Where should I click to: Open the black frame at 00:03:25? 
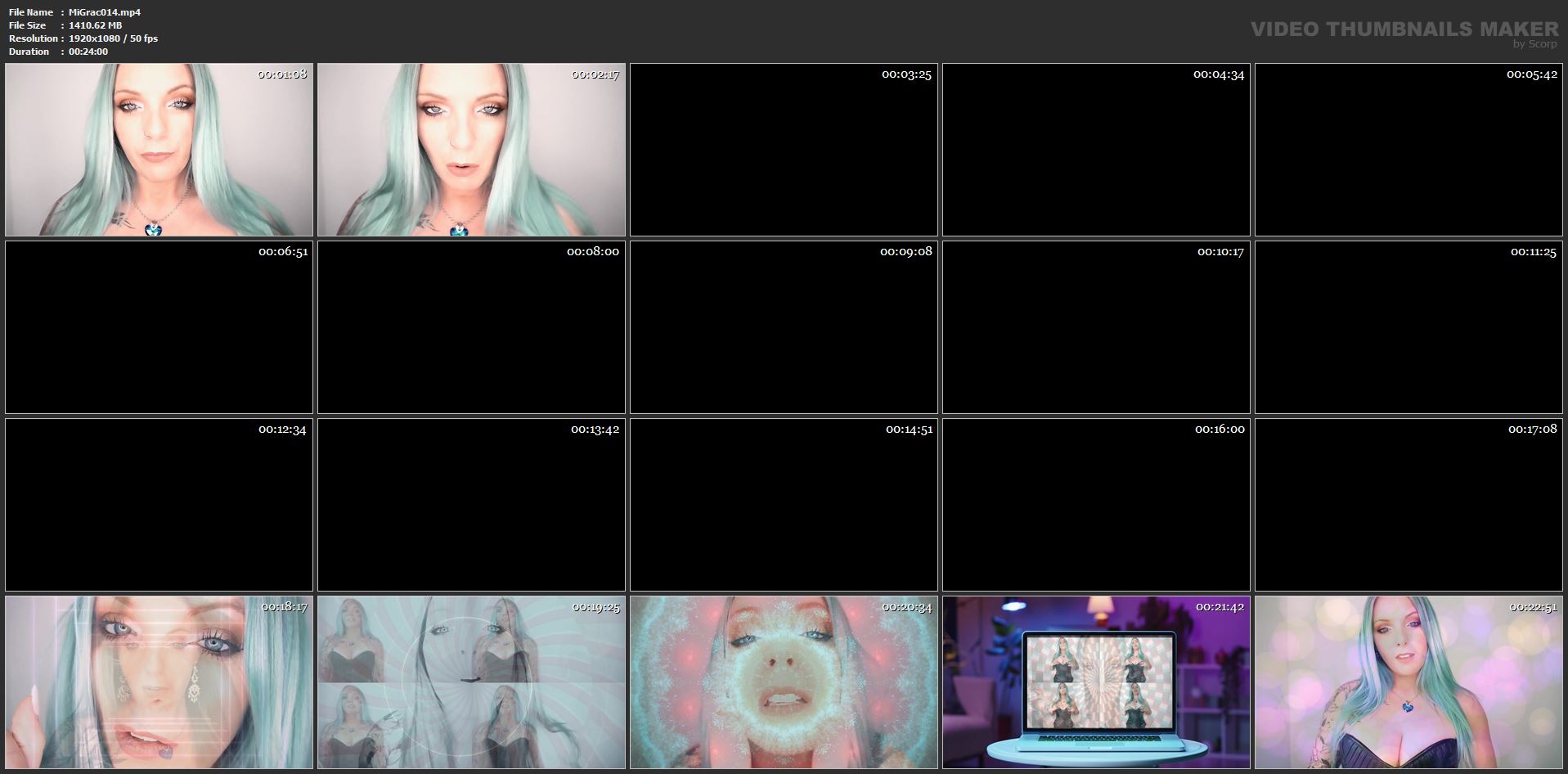784,150
